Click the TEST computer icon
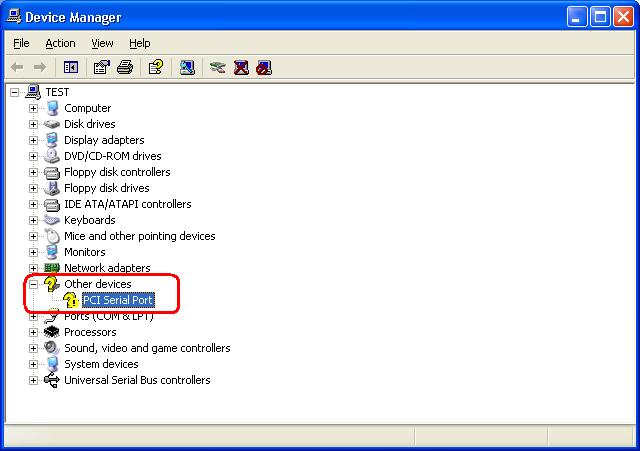Viewport: 640px width, 451px height. coord(33,92)
